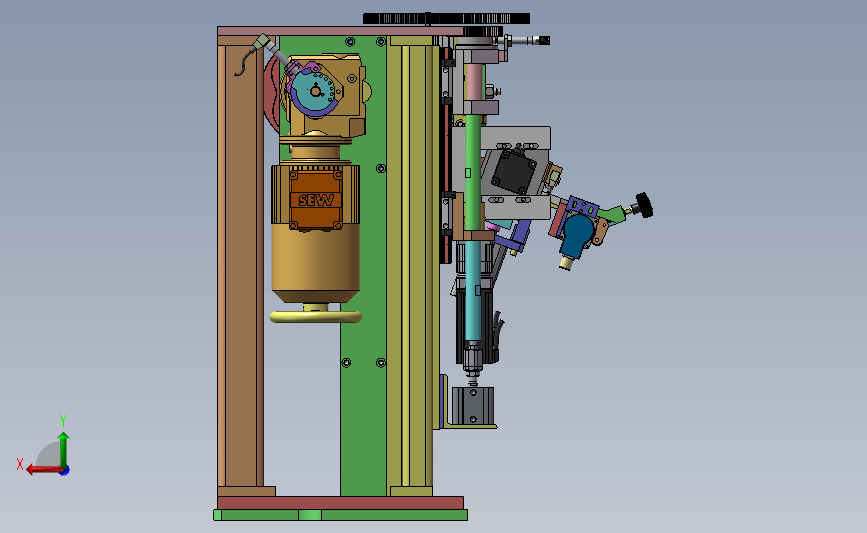Select the top brown-pink horizontal plate
The height and width of the screenshot is (533, 867).
pyautogui.click(x=340, y=31)
